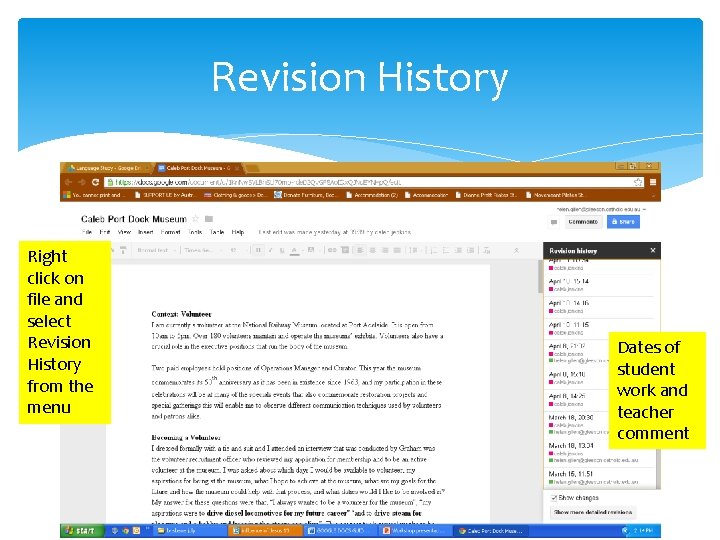Click the document vertical scrollbar
The width and height of the screenshot is (720, 540).
[540, 276]
